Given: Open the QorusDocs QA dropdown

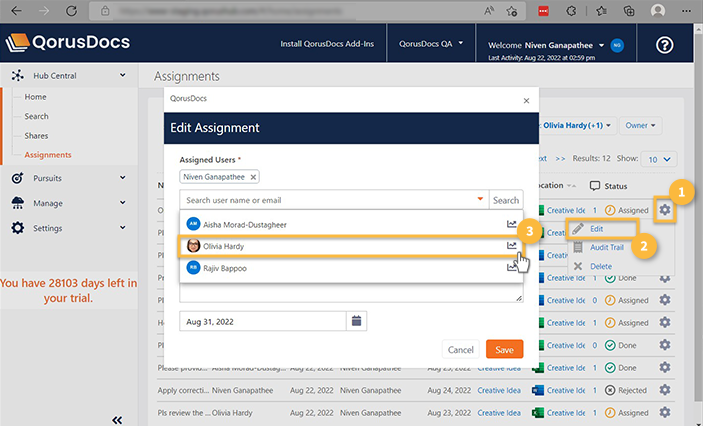Looking at the screenshot, I should pyautogui.click(x=431, y=45).
